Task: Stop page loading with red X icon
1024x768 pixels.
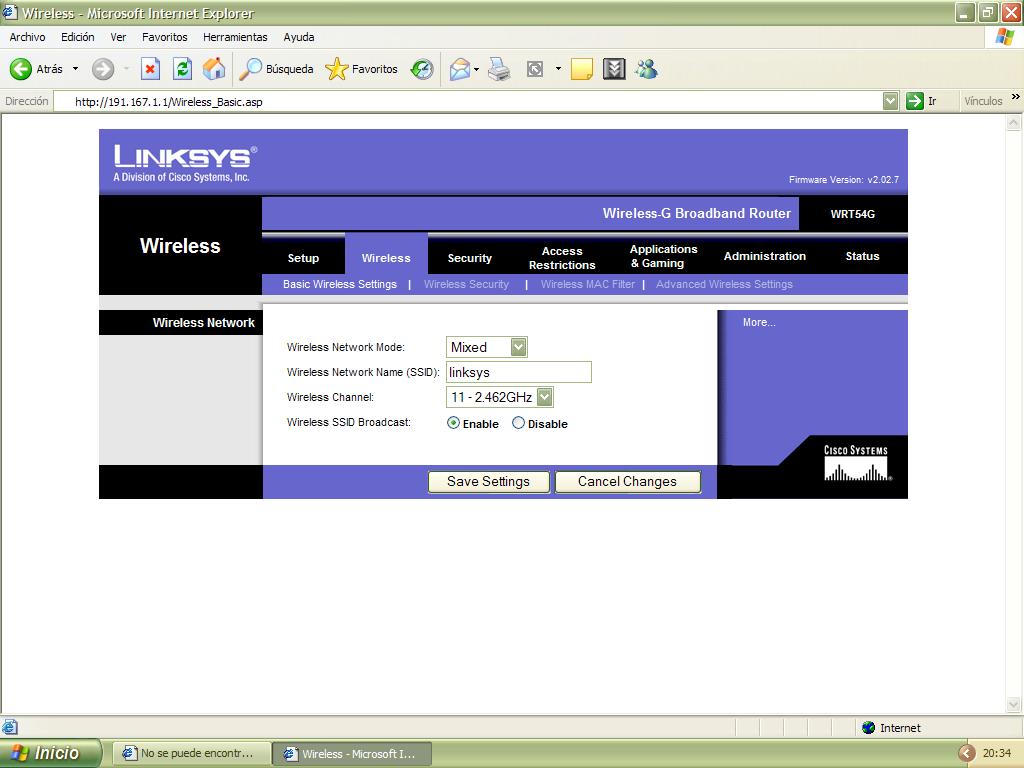Action: click(x=150, y=69)
